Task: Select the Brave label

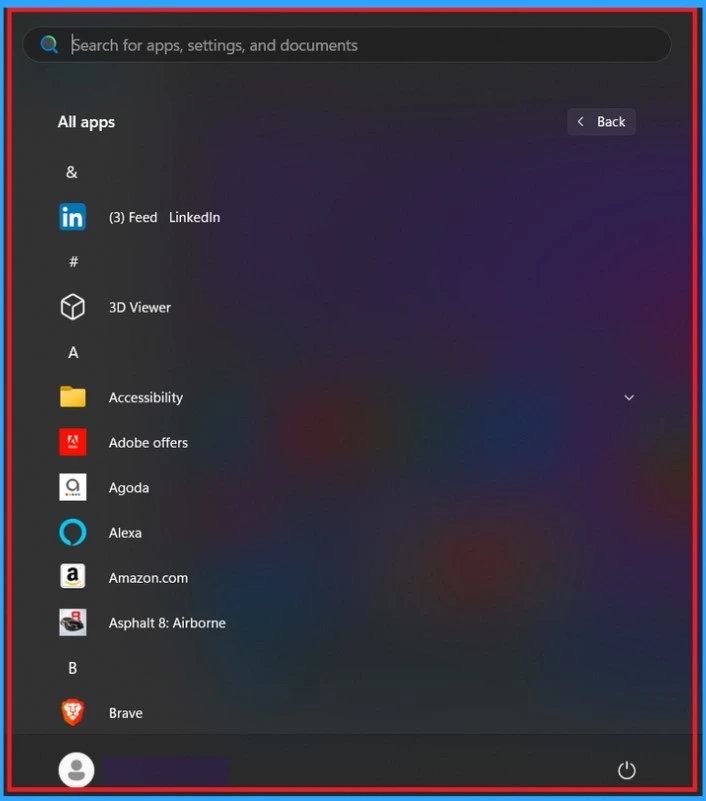Action: pos(126,713)
